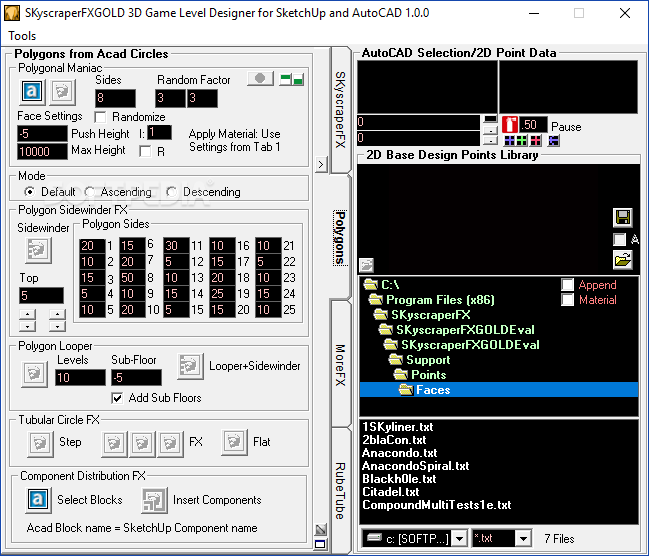The image size is (649, 556).
Task: Click the purple arrow icon near Pause
Action: (x=554, y=141)
